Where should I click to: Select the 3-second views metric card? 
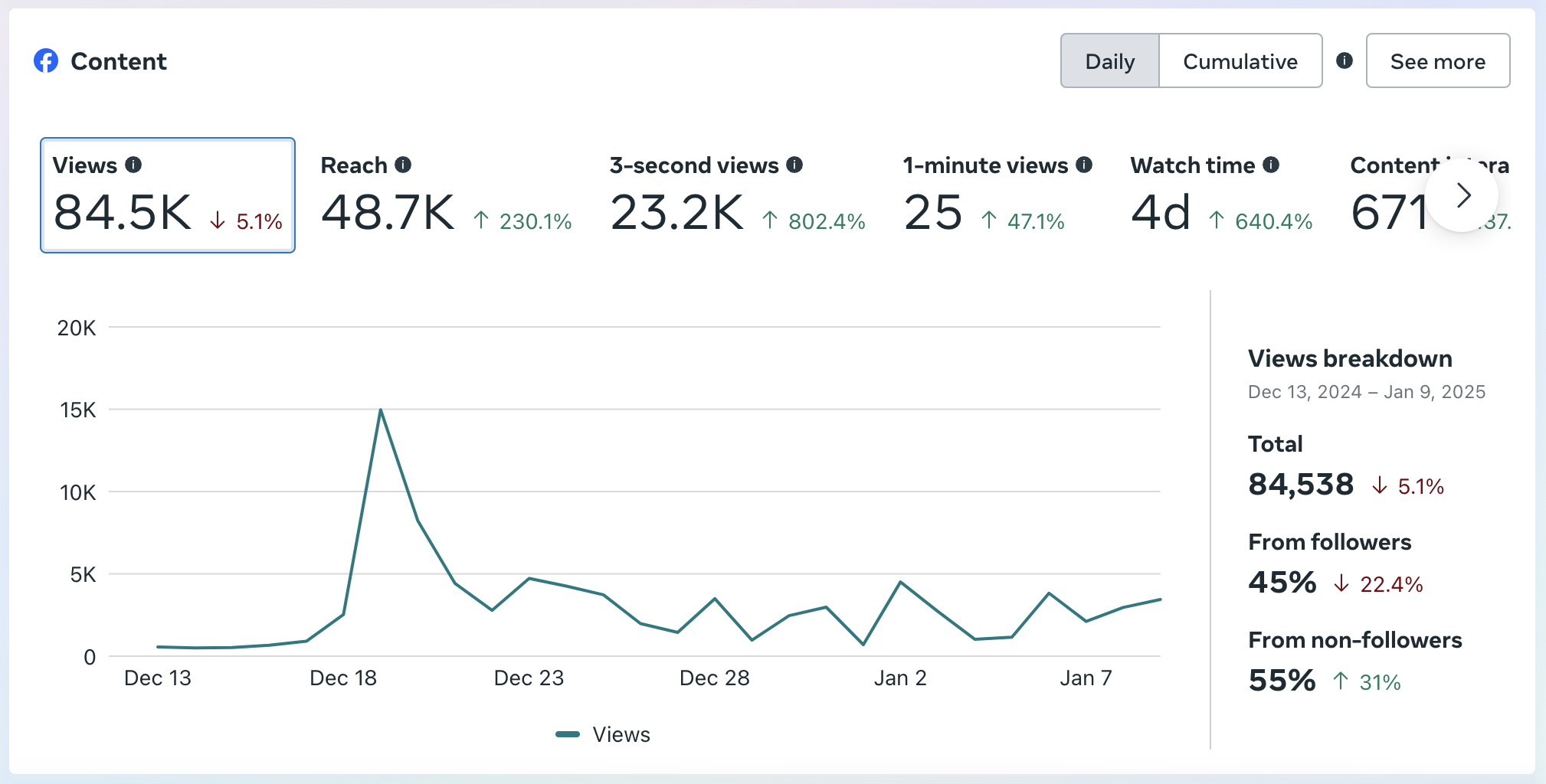pyautogui.click(x=738, y=195)
